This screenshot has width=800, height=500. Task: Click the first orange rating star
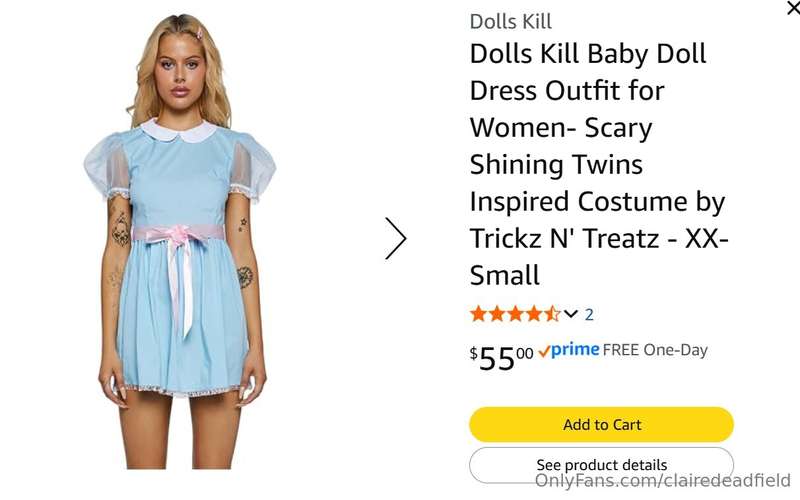point(479,314)
